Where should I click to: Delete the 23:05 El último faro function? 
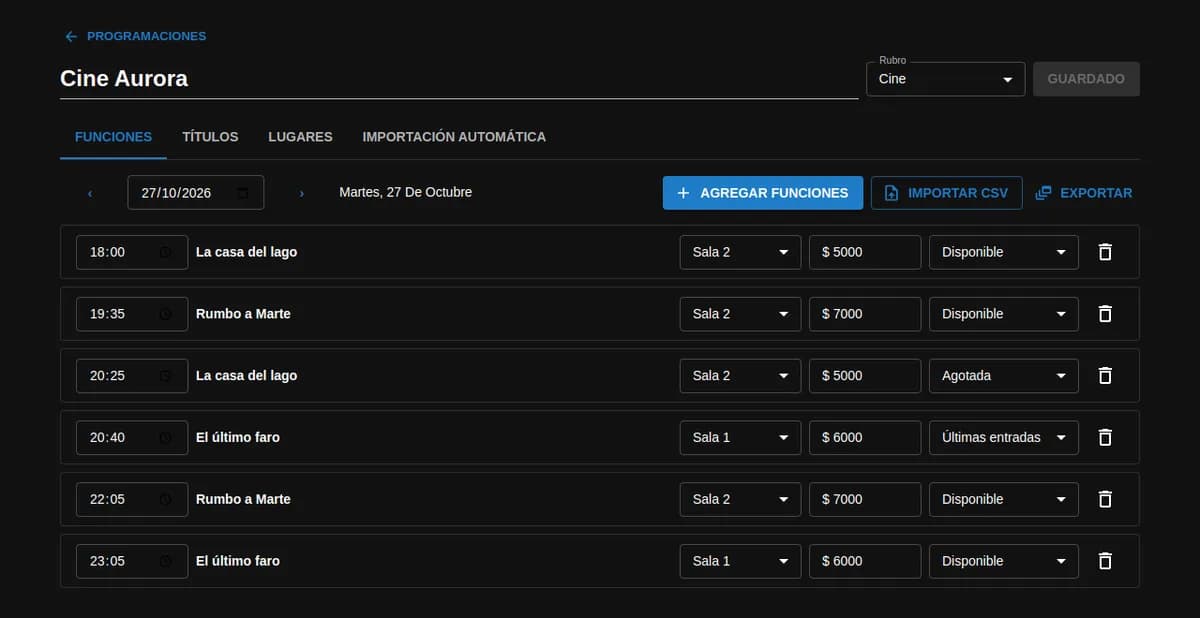(1105, 561)
